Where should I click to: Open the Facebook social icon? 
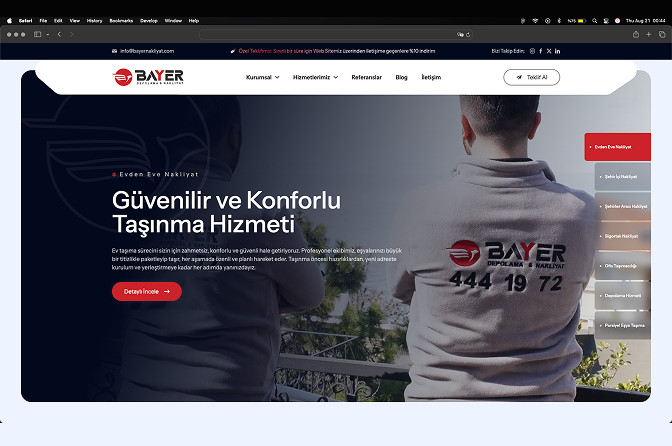[x=541, y=51]
